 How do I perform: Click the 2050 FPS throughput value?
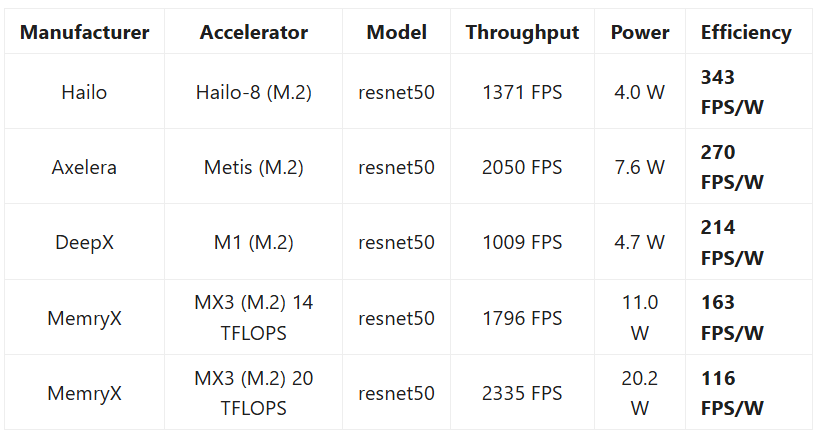[x=522, y=167]
